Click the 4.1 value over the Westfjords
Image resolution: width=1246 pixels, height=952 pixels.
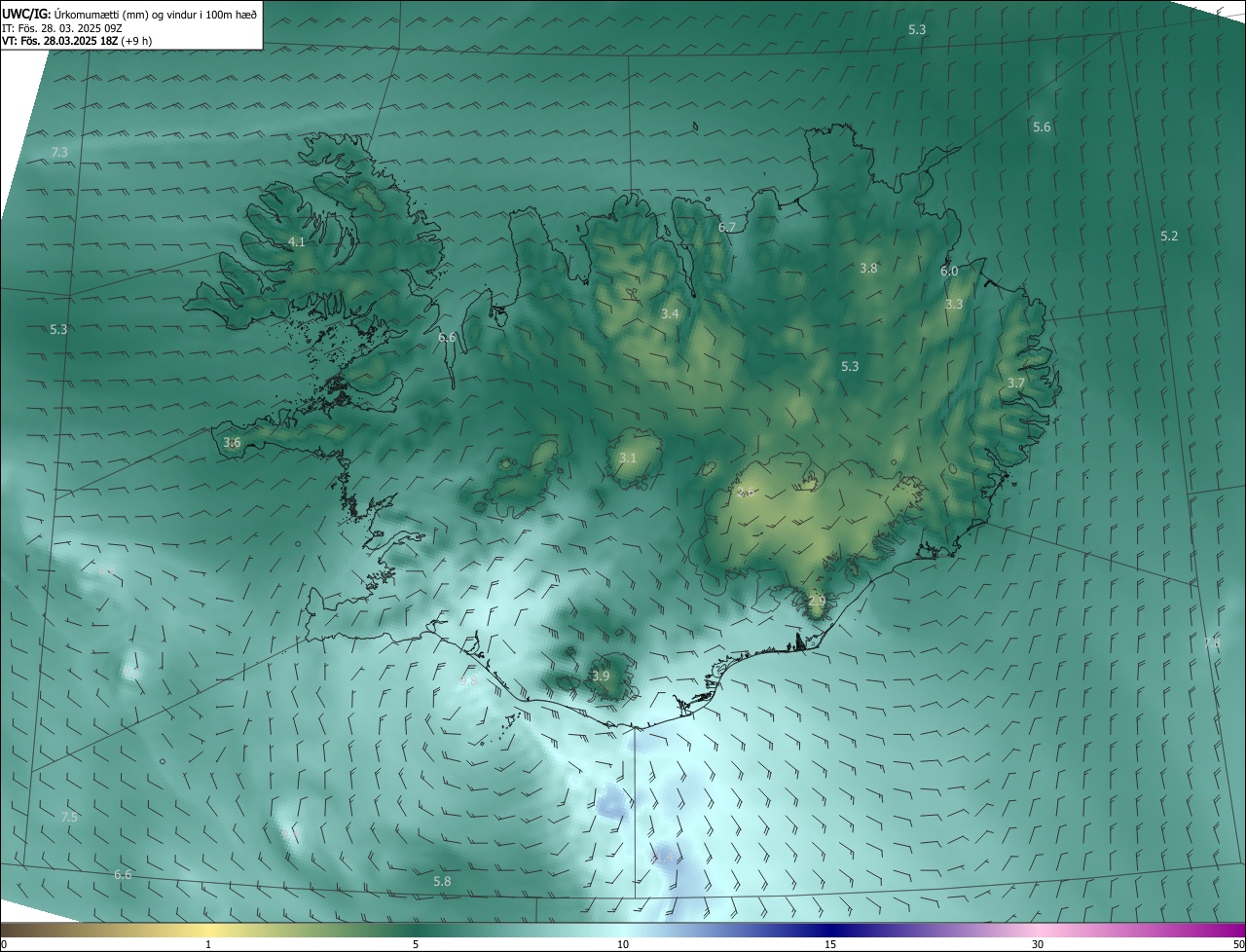297,241
